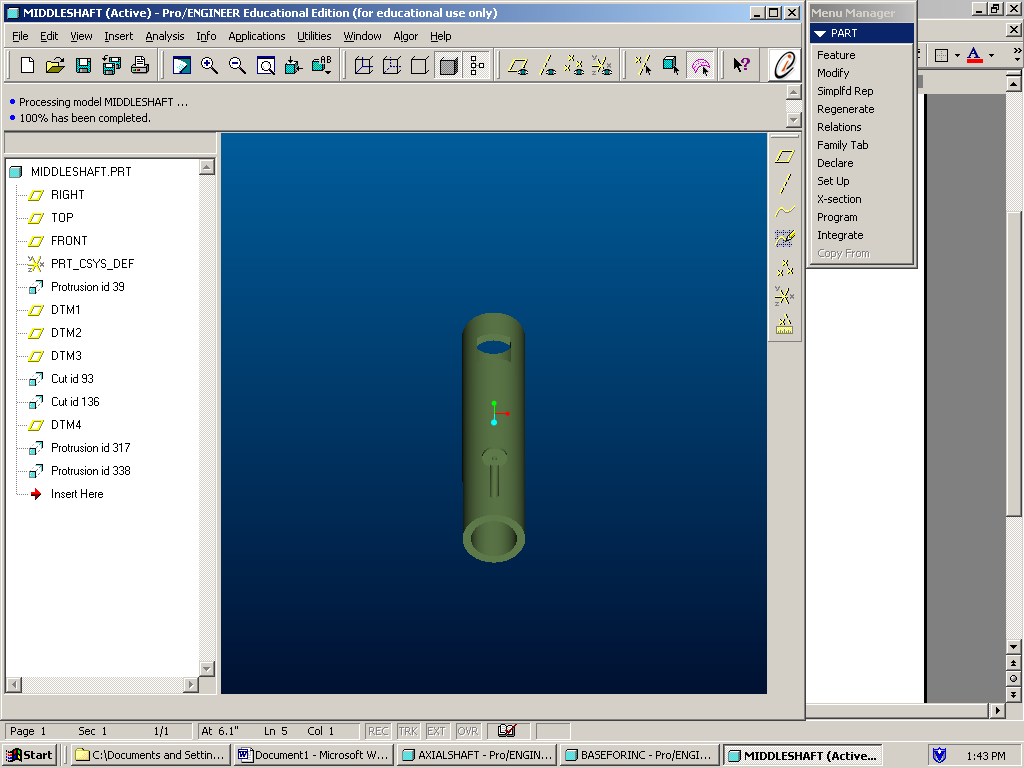The height and width of the screenshot is (768, 1024).
Task: Click the font color A button in Word
Action: click(974, 56)
